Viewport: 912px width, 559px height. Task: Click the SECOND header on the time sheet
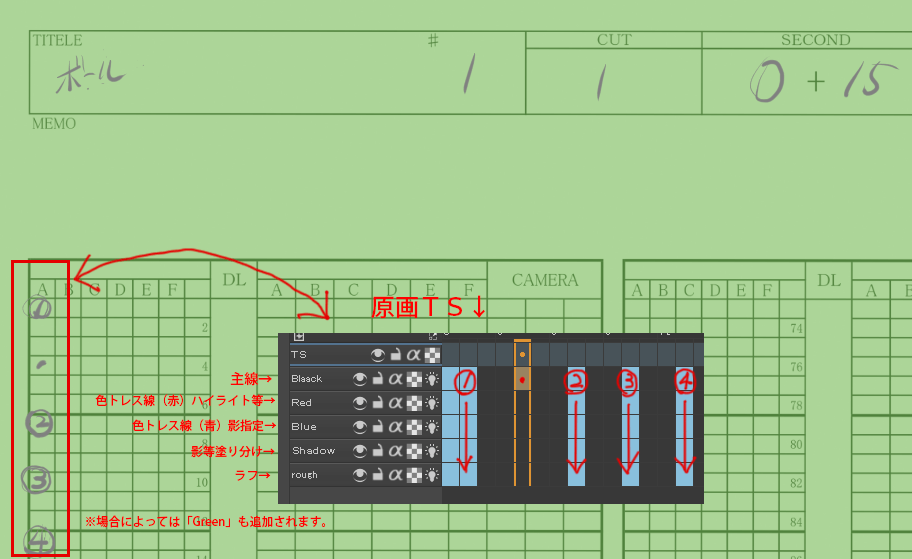pyautogui.click(x=815, y=40)
